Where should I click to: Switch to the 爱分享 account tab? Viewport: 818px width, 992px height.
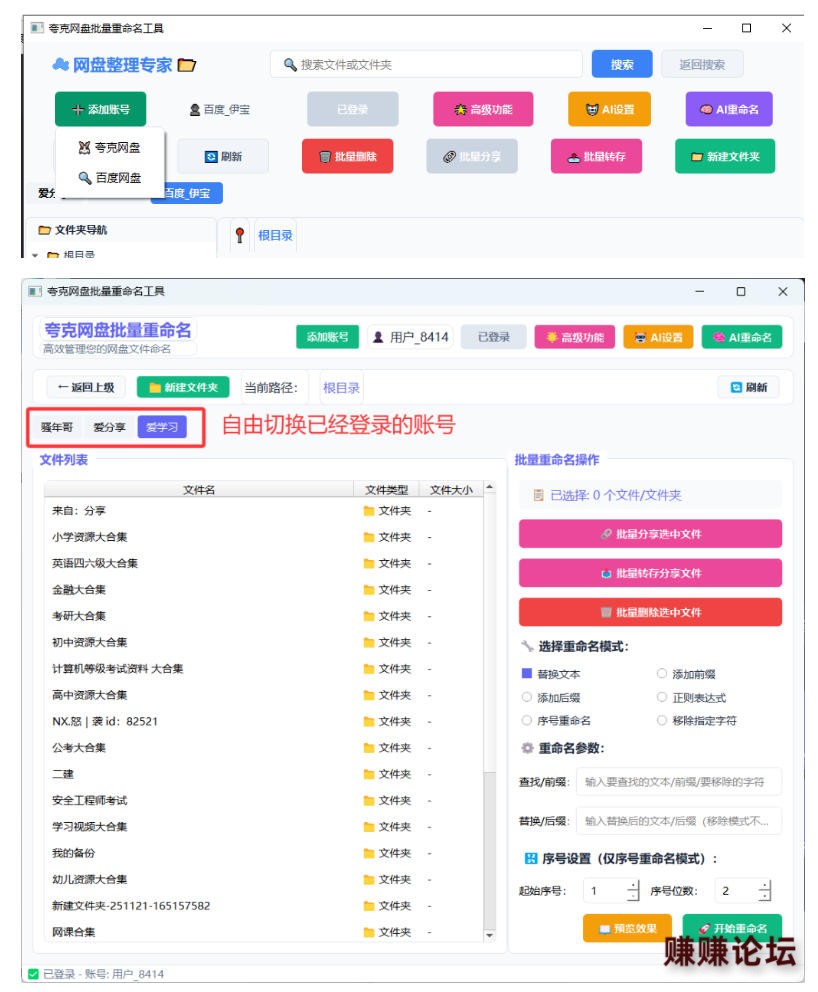(x=109, y=427)
